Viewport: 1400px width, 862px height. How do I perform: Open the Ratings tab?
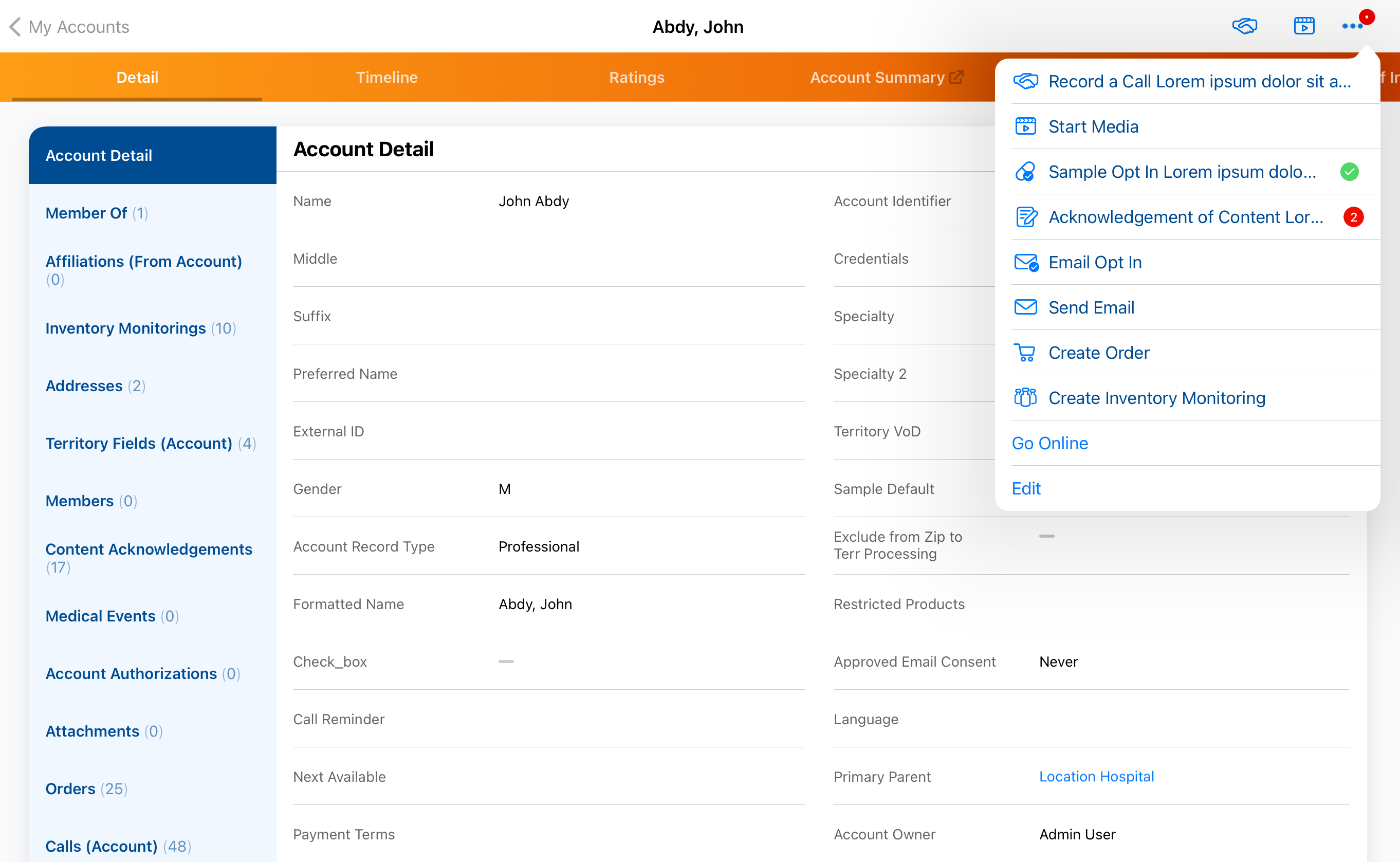coord(636,77)
